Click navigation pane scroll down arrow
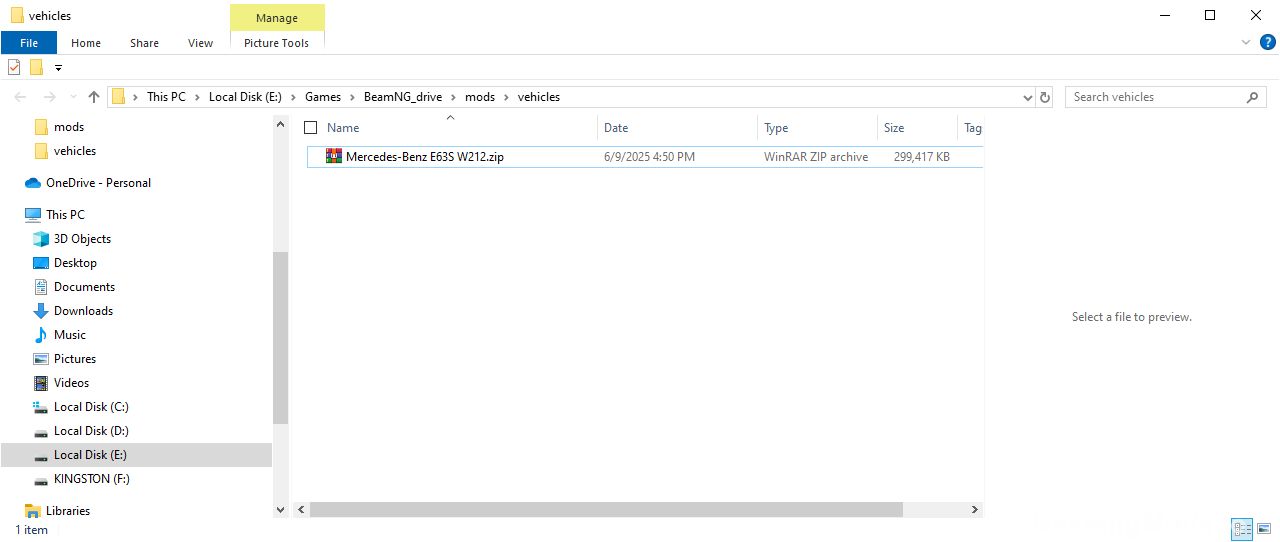The width and height of the screenshot is (1280, 542). (x=280, y=510)
